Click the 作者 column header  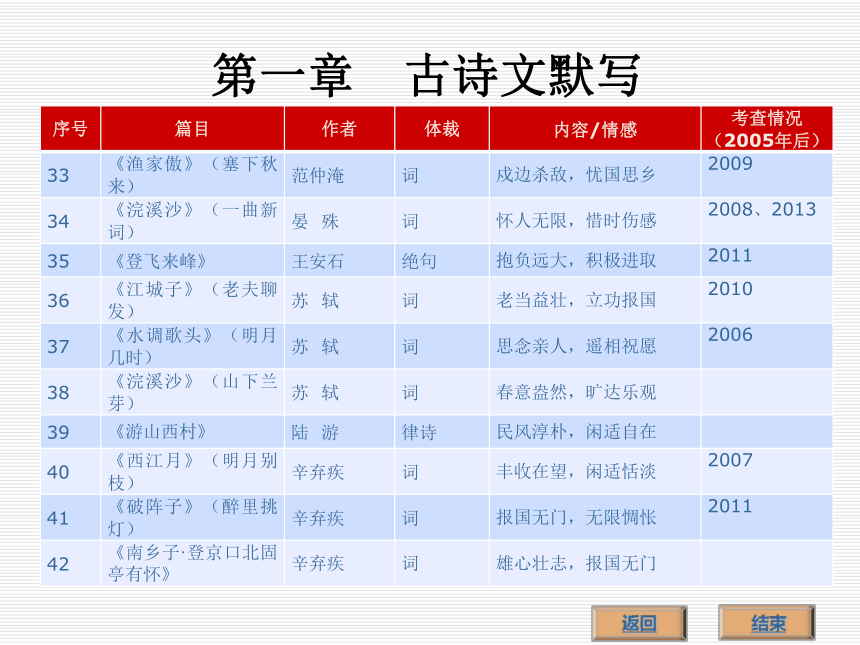coord(340,128)
